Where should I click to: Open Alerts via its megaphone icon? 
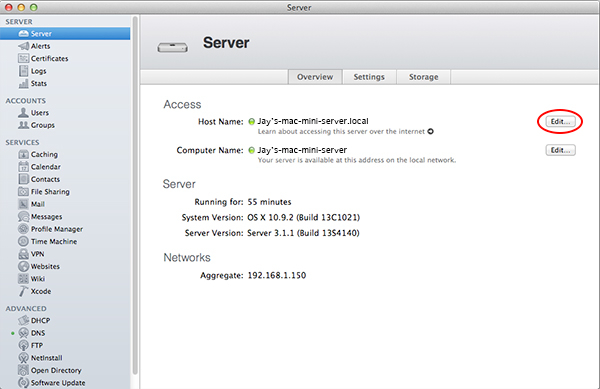tap(23, 46)
